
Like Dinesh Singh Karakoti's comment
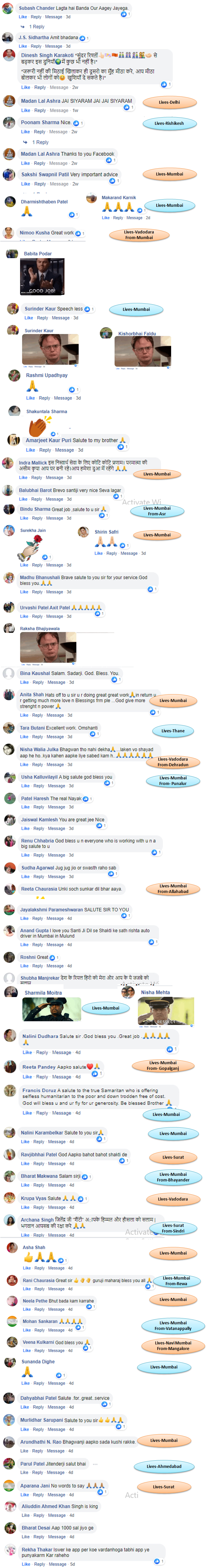(x=26, y=88)
